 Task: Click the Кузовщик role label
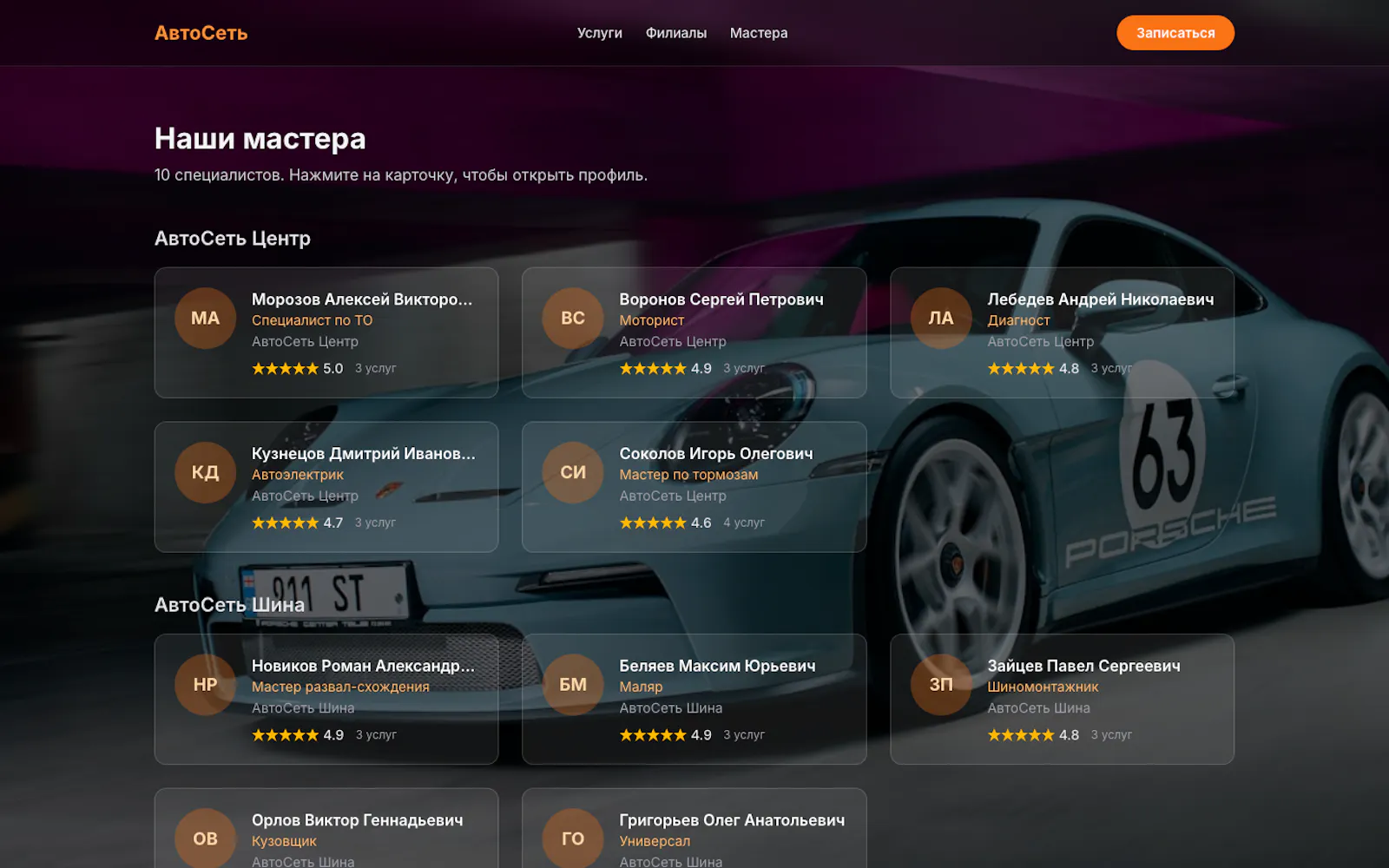[284, 841]
